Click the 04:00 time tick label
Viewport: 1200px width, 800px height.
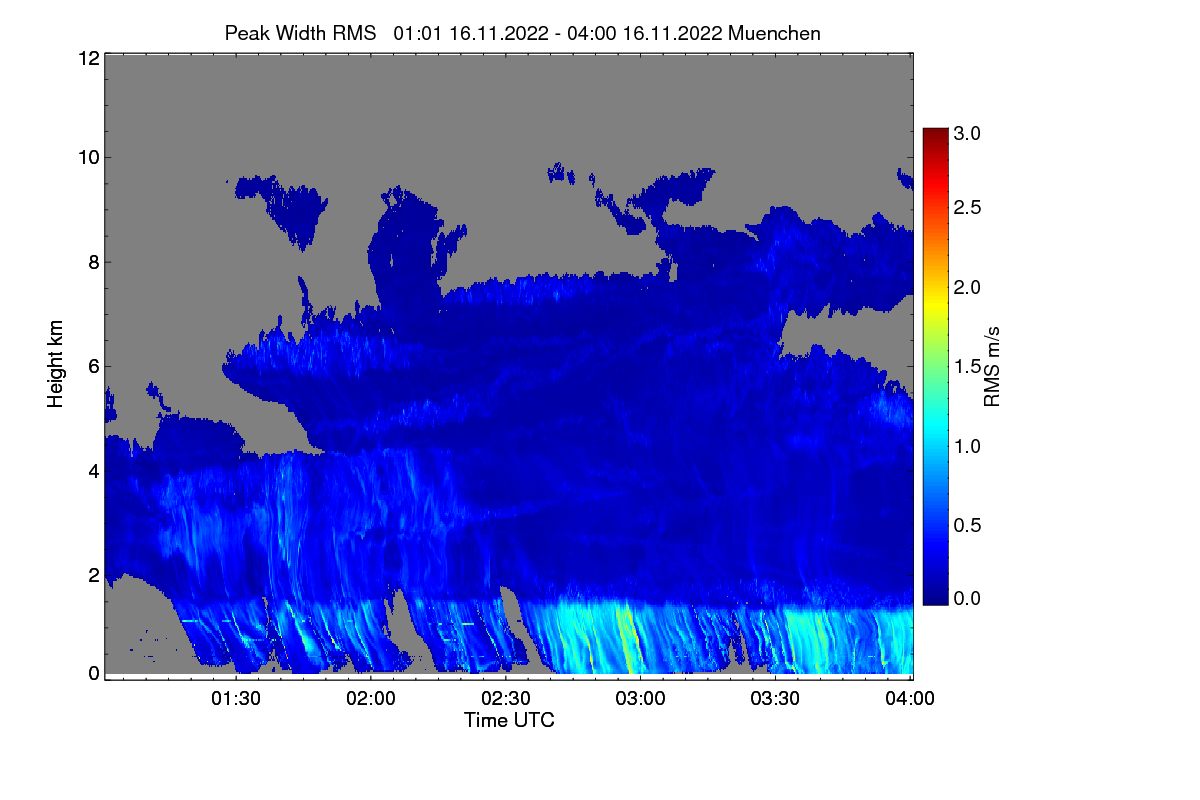pos(911,699)
